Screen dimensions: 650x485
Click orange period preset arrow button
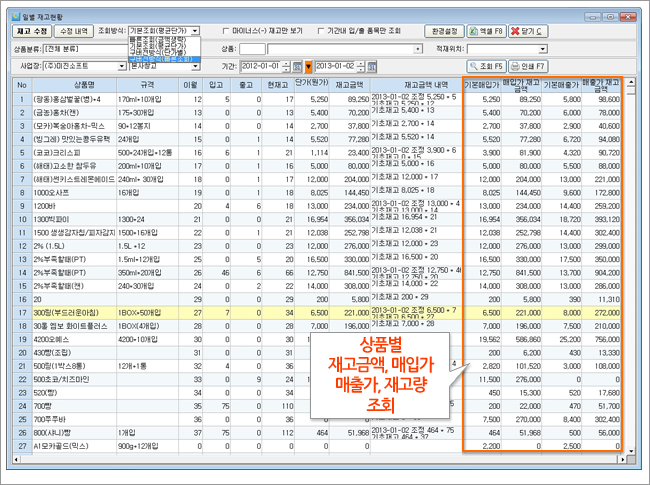(308, 66)
